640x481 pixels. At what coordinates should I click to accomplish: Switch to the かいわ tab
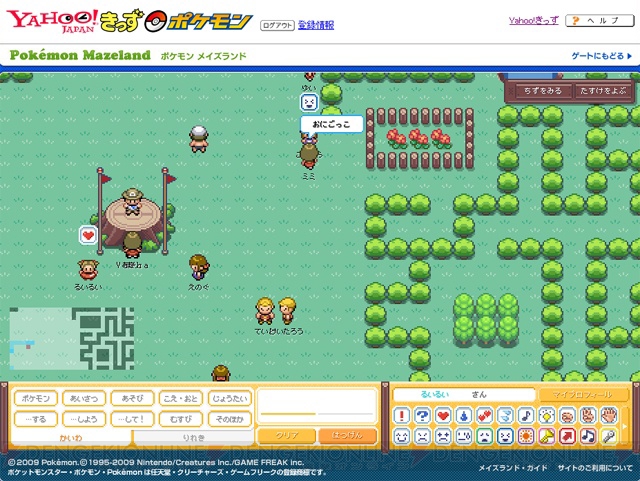point(71,438)
